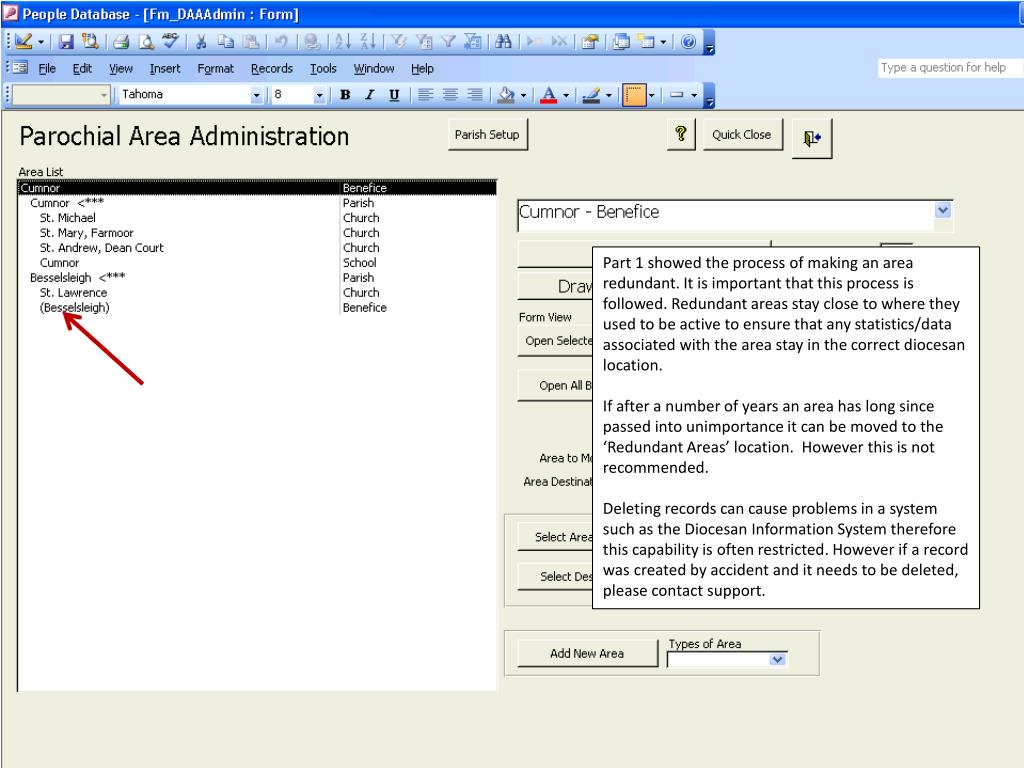Open the Help menu
The width and height of the screenshot is (1024, 768).
click(422, 69)
